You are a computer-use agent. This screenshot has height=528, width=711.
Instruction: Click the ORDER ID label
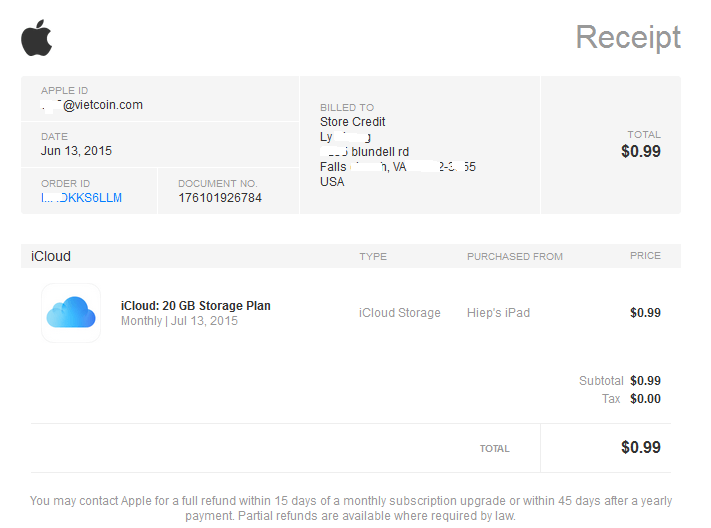(65, 183)
